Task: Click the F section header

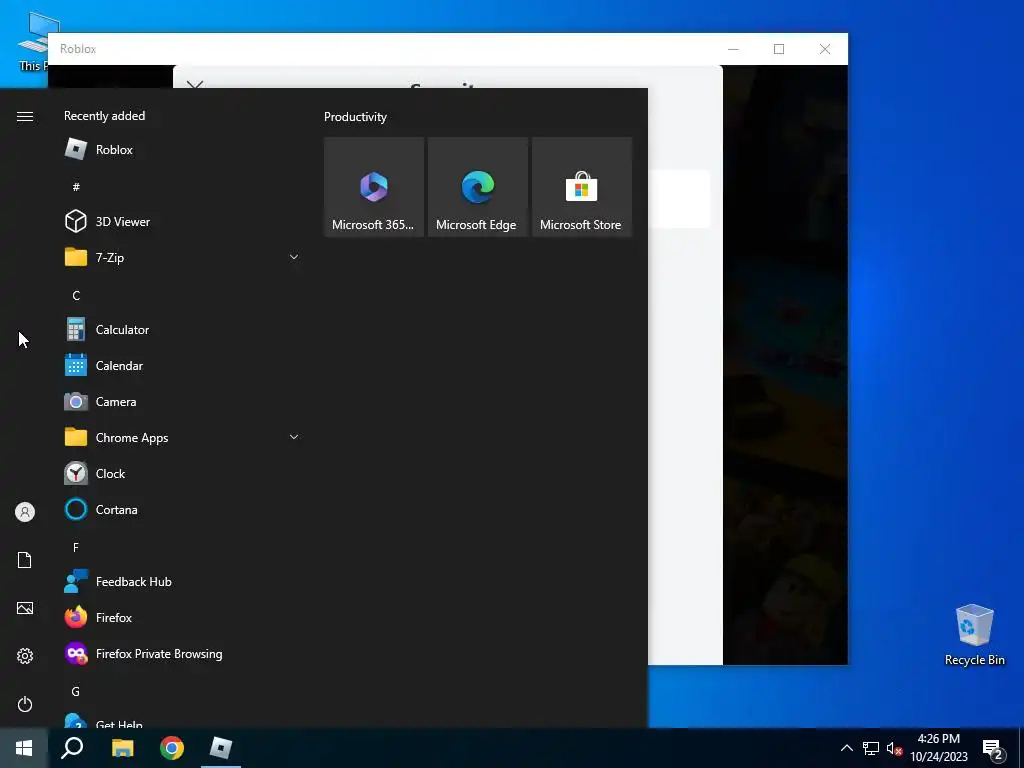Action: tap(76, 547)
